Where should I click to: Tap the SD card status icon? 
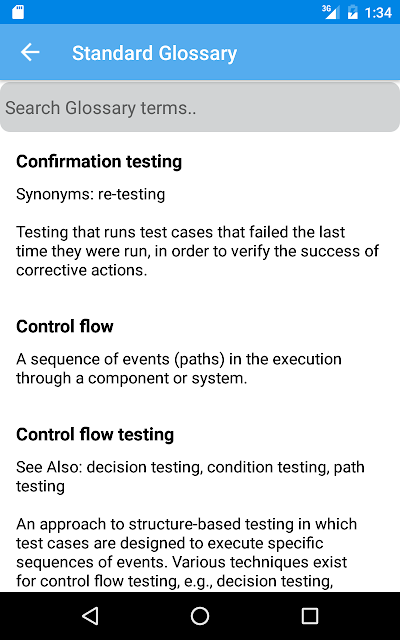pyautogui.click(x=18, y=12)
